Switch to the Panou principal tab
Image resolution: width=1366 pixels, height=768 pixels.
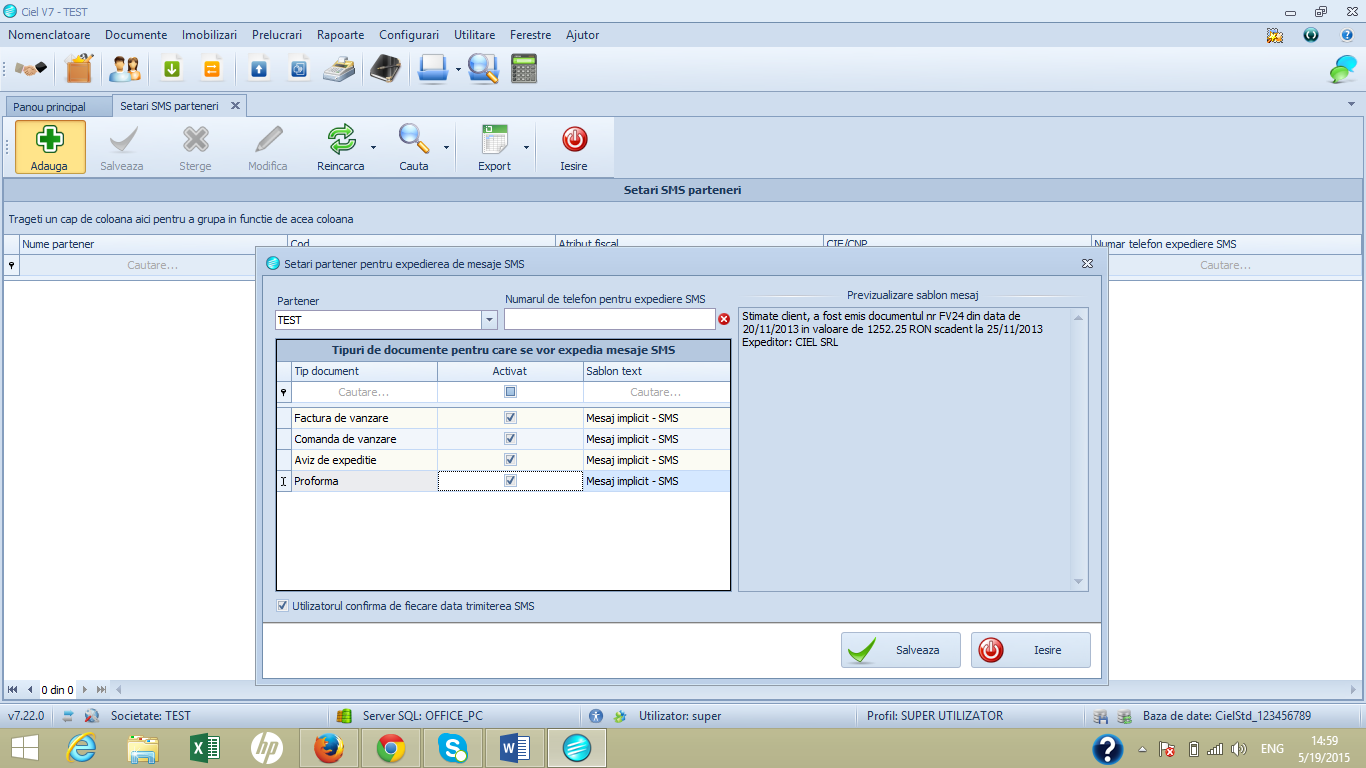[50, 106]
